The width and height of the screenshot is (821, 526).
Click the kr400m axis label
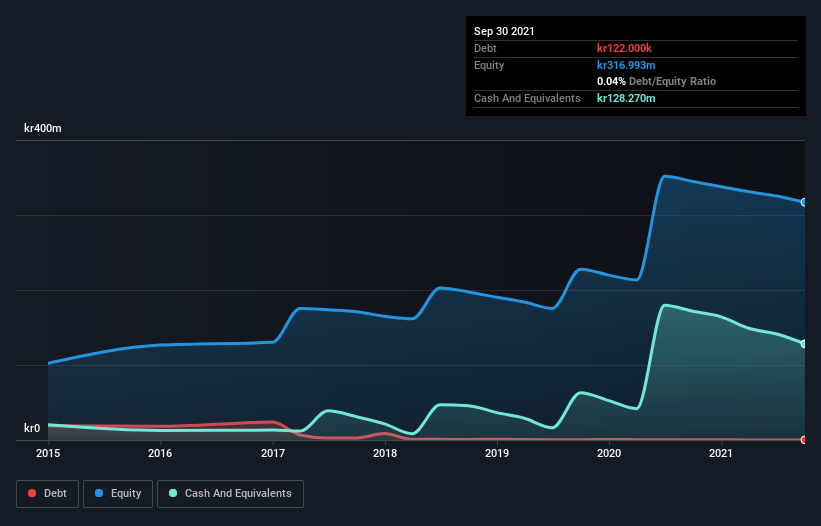point(43,128)
